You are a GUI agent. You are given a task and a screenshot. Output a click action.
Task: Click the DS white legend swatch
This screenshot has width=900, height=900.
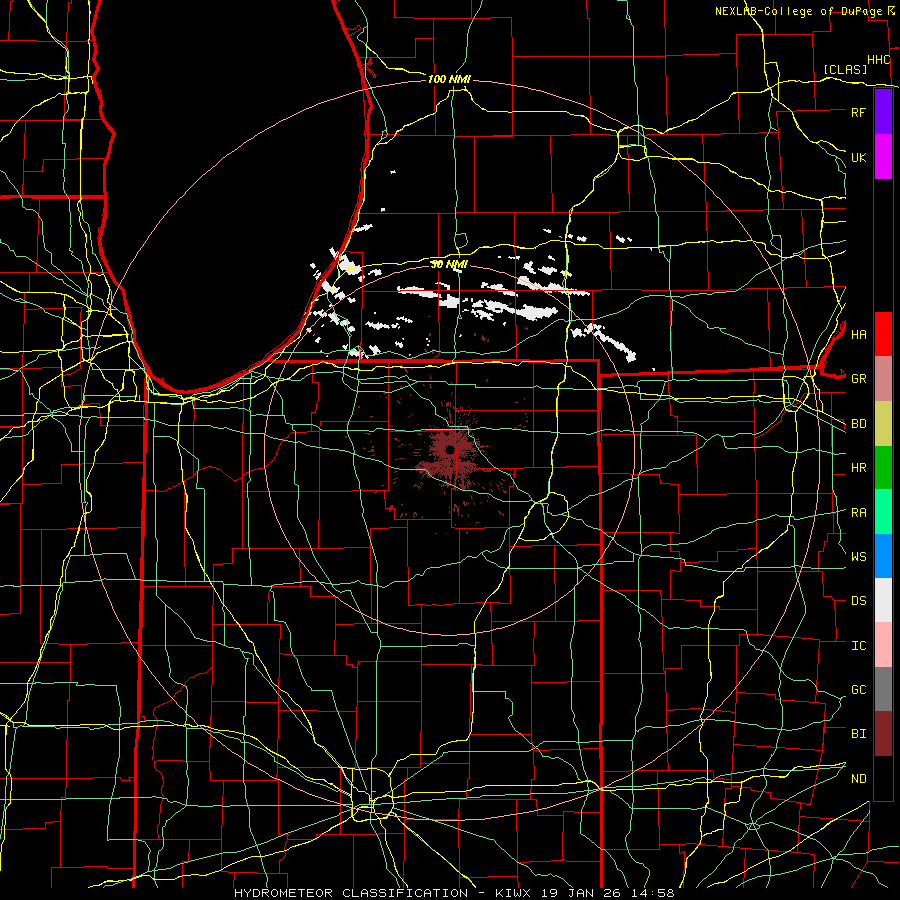tap(883, 600)
